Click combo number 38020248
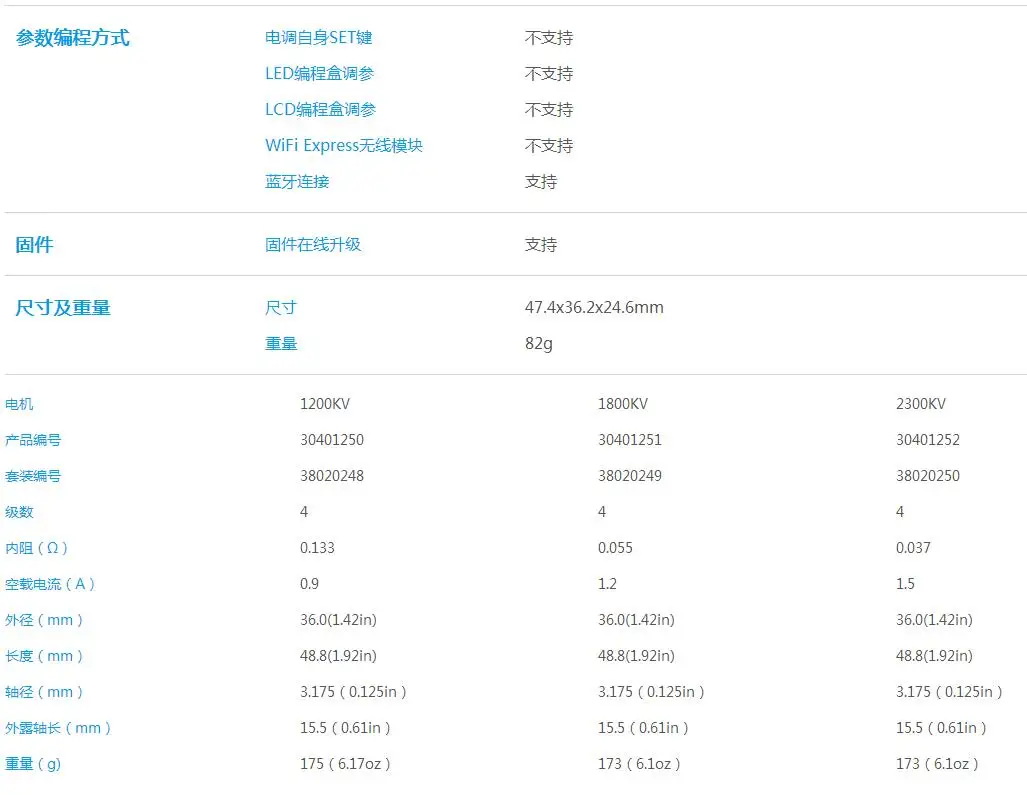The image size is (1027, 795). (332, 476)
